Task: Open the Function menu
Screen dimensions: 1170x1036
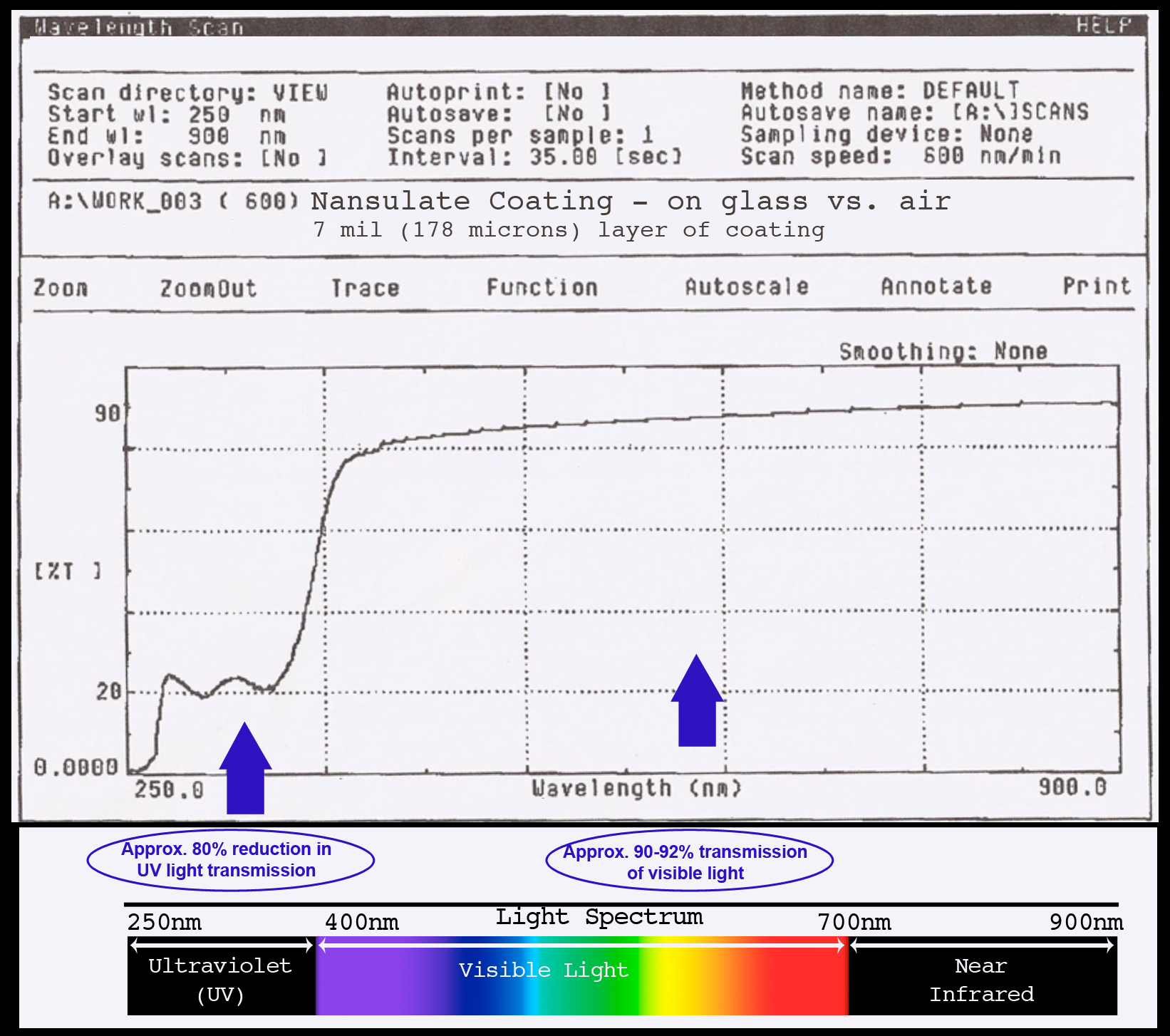Action: [x=542, y=287]
